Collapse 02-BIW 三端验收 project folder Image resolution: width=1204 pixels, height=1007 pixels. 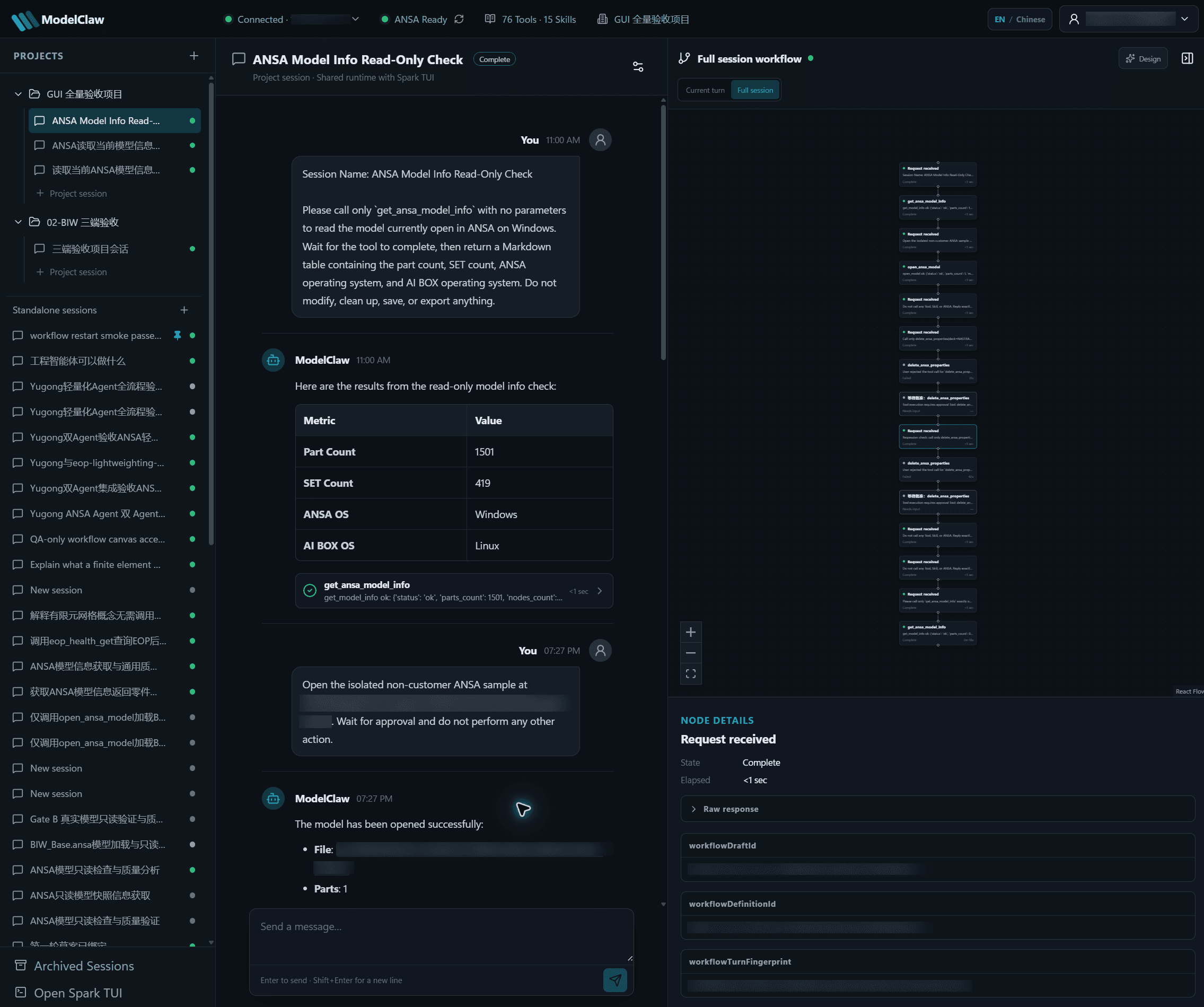tap(18, 222)
